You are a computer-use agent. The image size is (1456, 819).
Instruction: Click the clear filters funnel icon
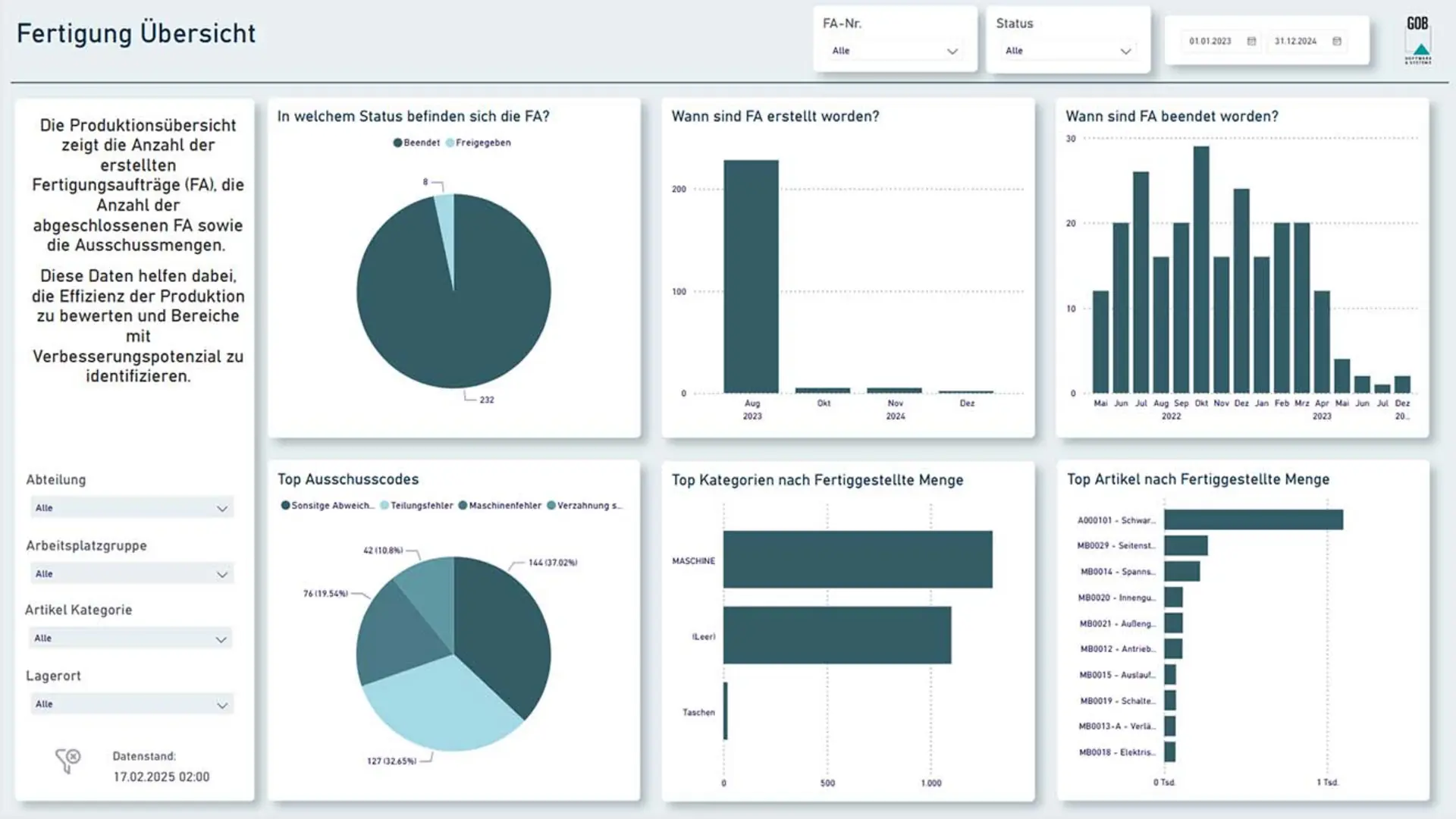coord(67,761)
